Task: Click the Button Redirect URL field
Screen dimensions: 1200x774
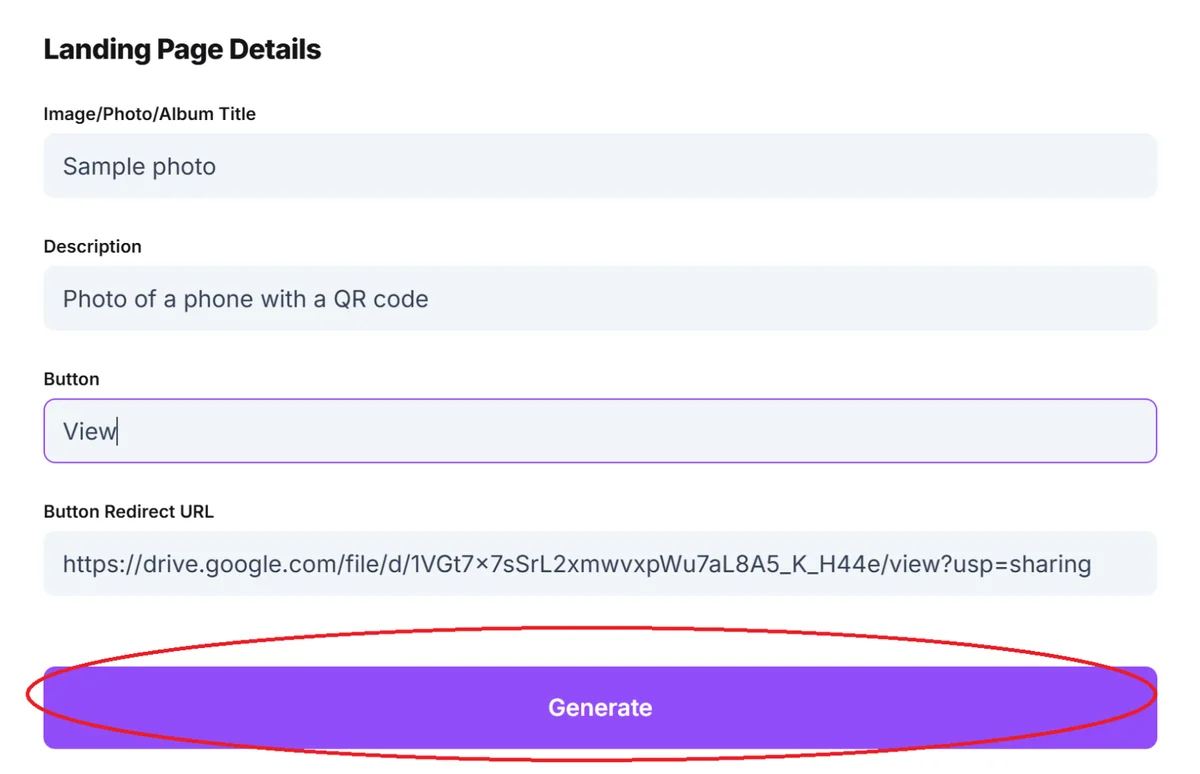Action: pos(600,563)
